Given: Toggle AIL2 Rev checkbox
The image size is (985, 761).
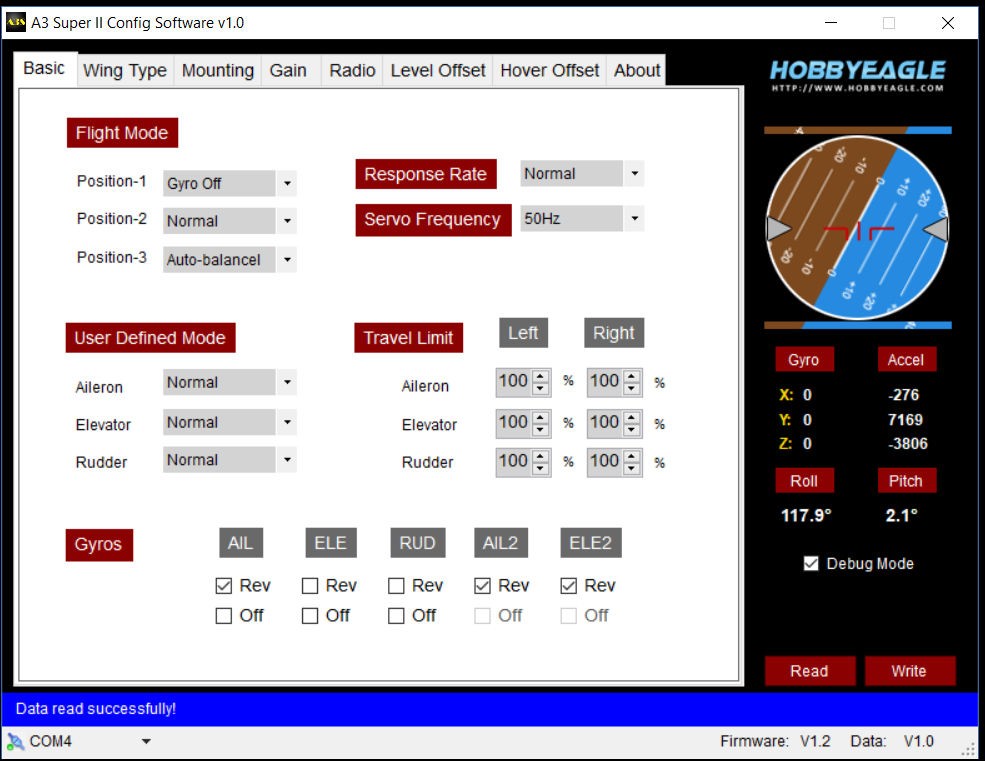Looking at the screenshot, I should click(x=482, y=586).
